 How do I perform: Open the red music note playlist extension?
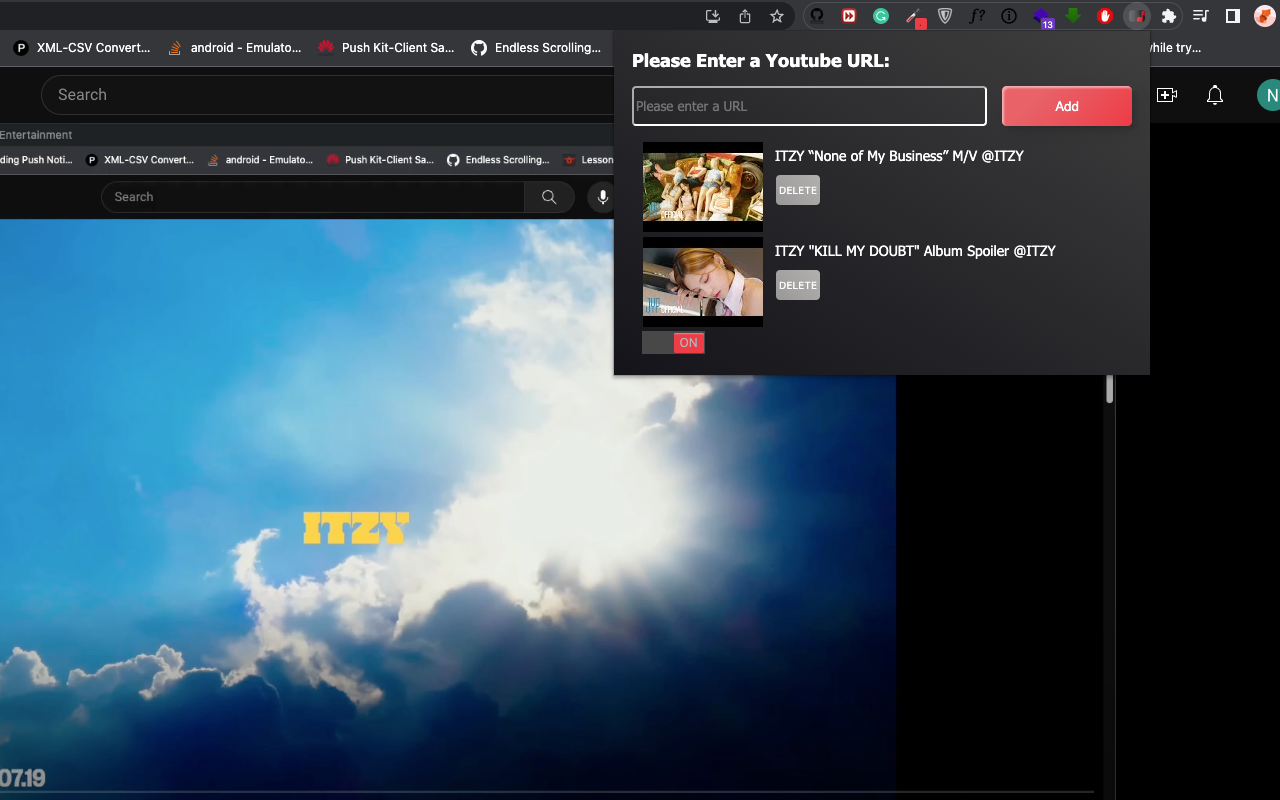pos(1137,16)
